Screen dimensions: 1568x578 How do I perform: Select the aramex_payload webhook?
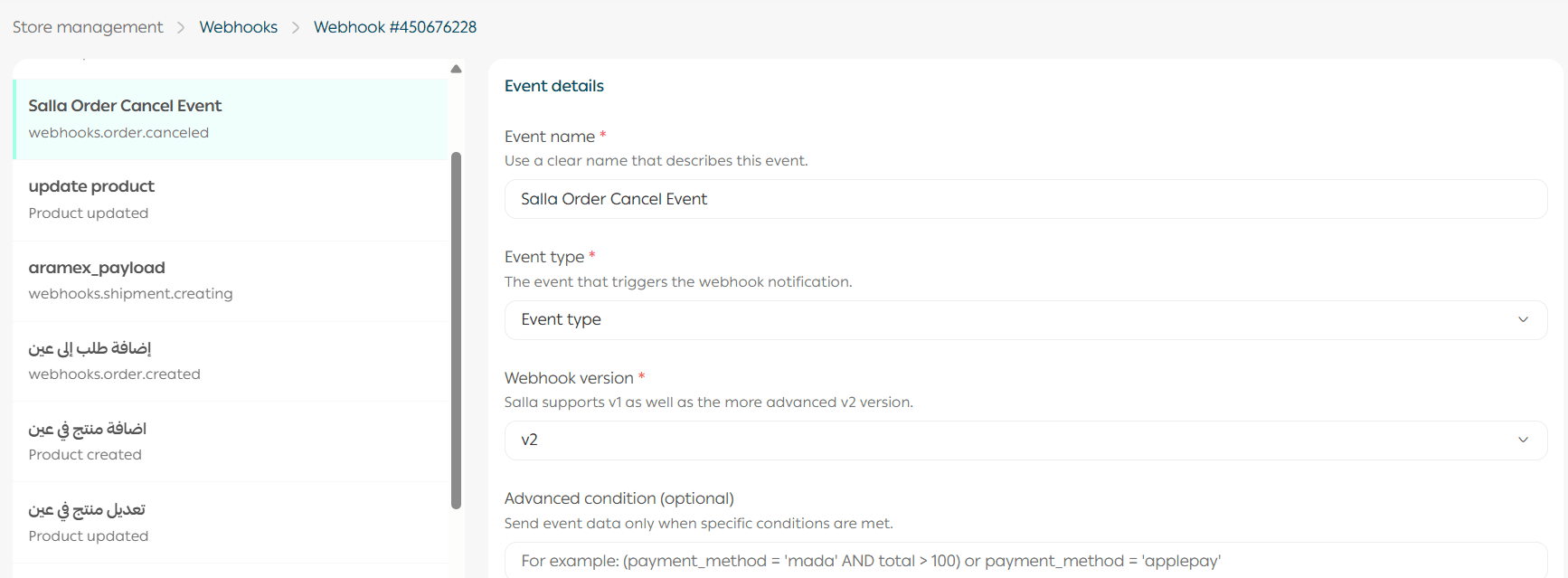click(230, 280)
